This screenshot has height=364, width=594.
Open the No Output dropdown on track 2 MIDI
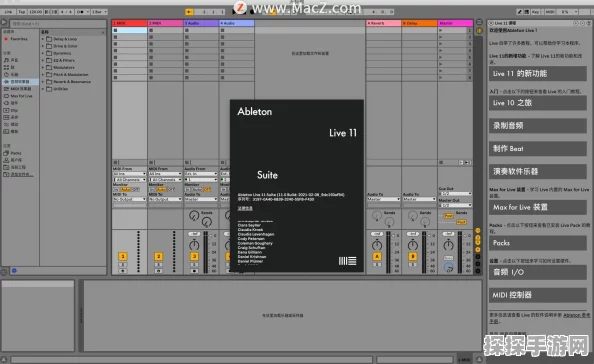pos(166,199)
